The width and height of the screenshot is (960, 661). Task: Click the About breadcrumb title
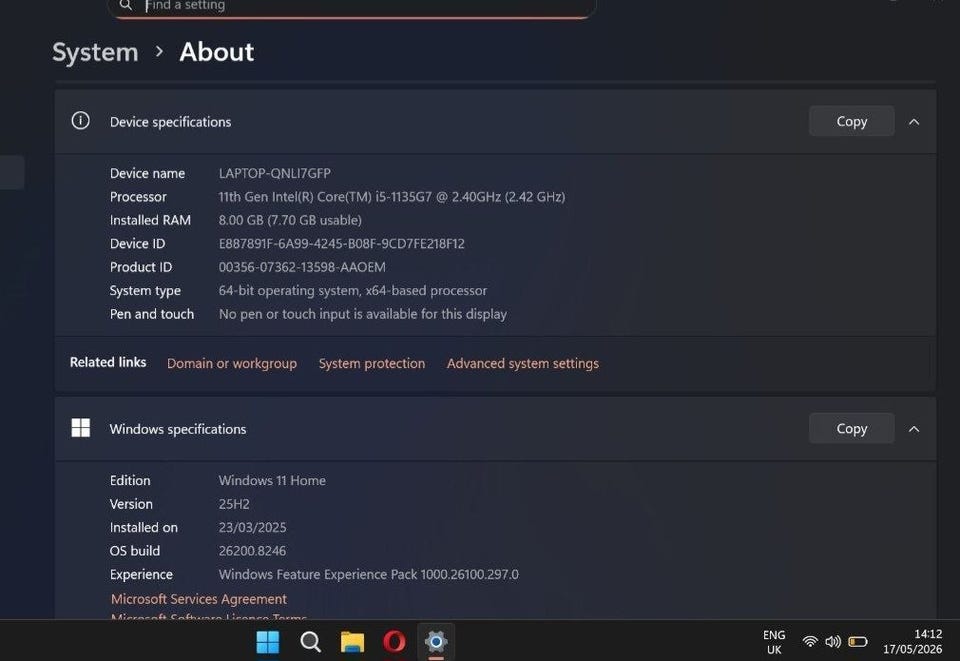click(217, 52)
